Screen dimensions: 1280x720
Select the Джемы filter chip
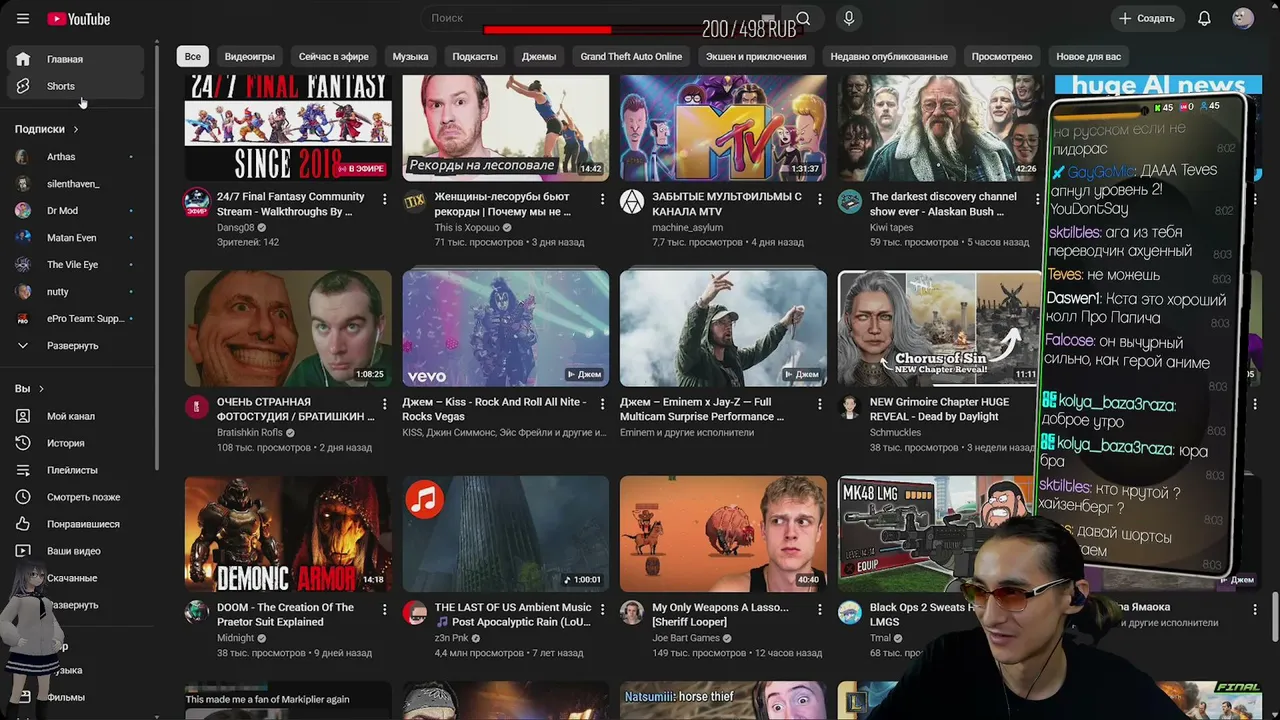(x=539, y=57)
